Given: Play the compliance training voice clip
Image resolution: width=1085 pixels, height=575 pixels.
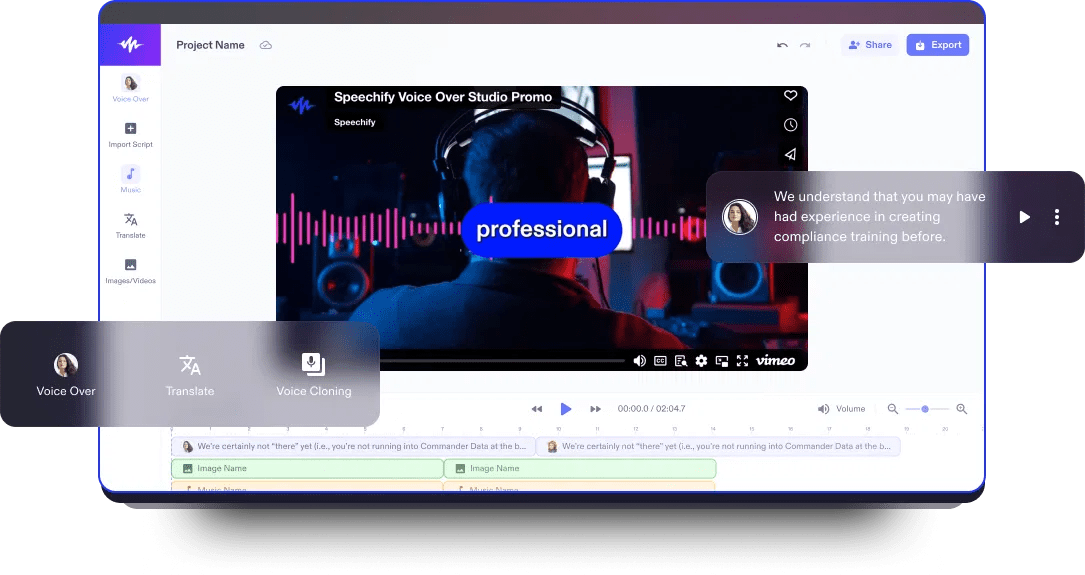Looking at the screenshot, I should pos(1024,217).
